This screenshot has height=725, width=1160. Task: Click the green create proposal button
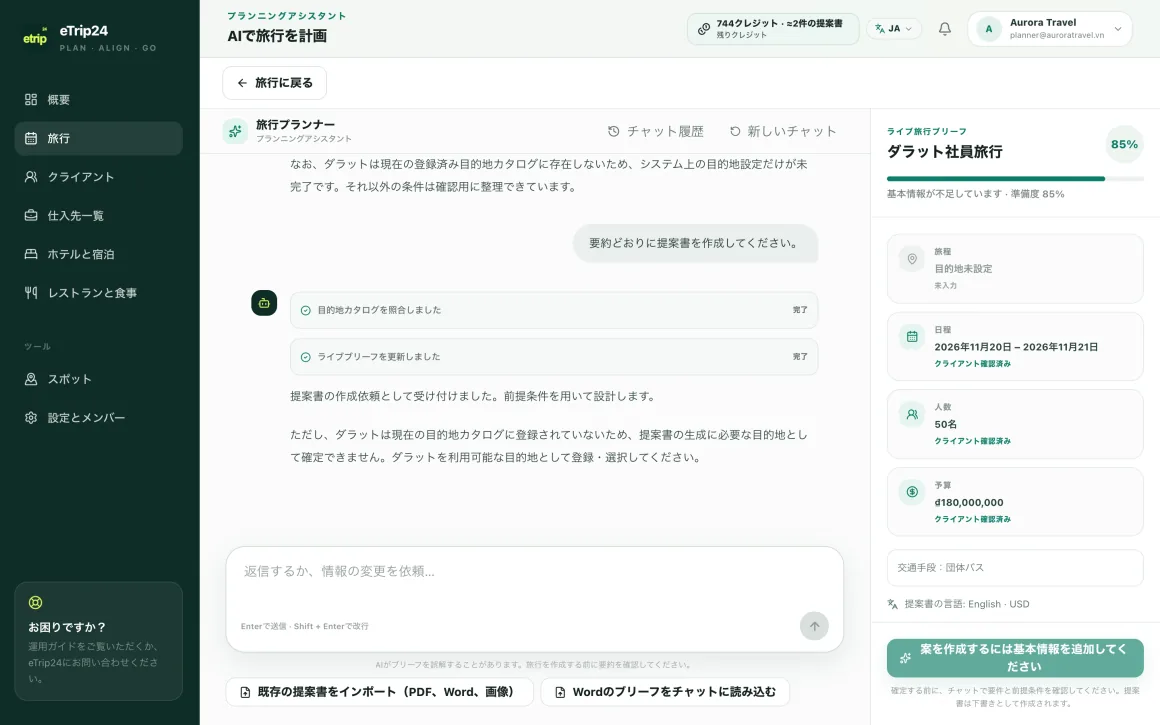(1015, 658)
